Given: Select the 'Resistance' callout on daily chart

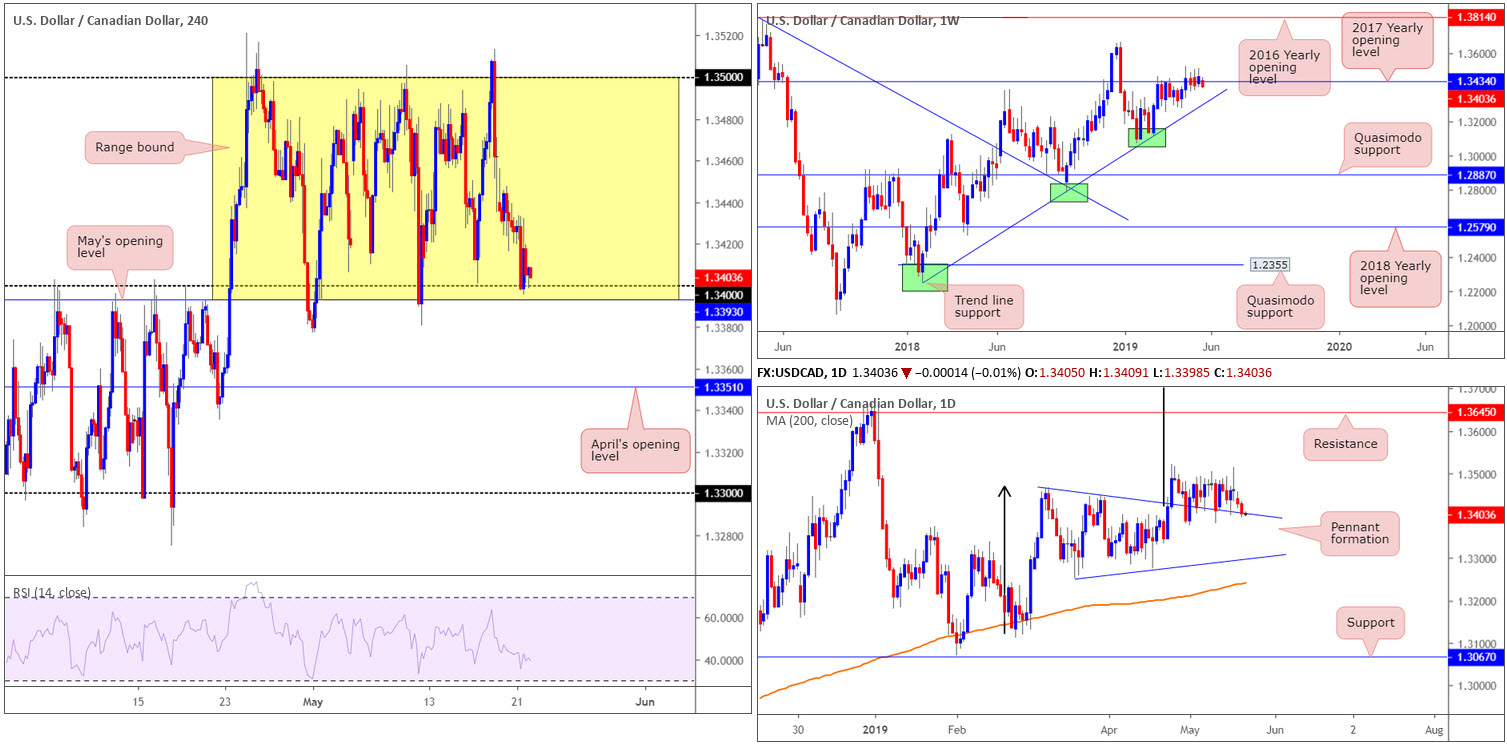Looking at the screenshot, I should (x=1345, y=443).
